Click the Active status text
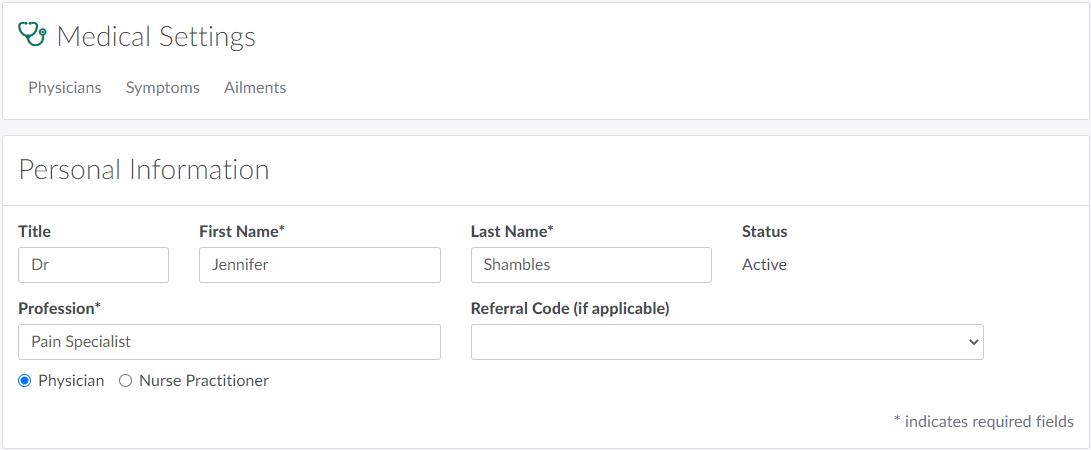 click(x=764, y=265)
